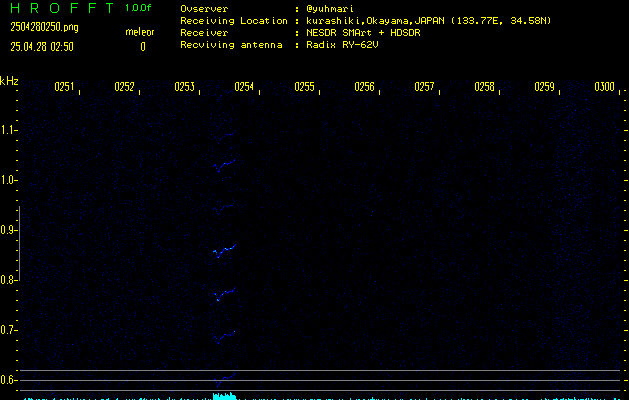Click frequency label 0.7
The image size is (629, 400).
tap(8, 330)
